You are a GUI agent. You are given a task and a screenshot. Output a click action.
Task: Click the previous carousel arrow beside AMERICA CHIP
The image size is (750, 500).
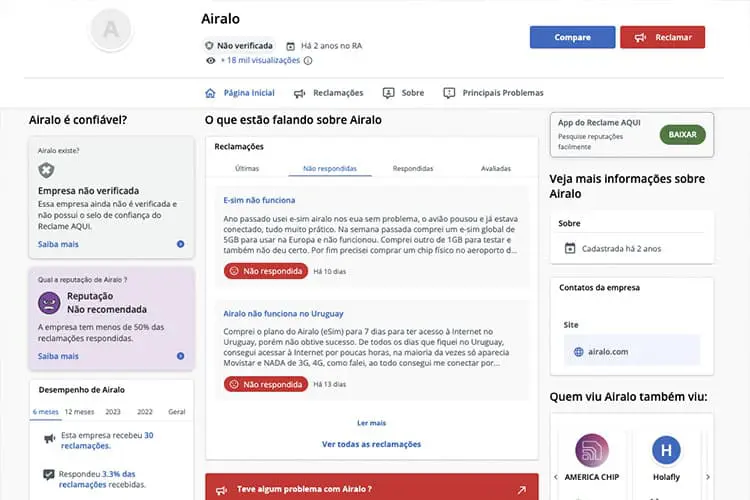pos(555,477)
